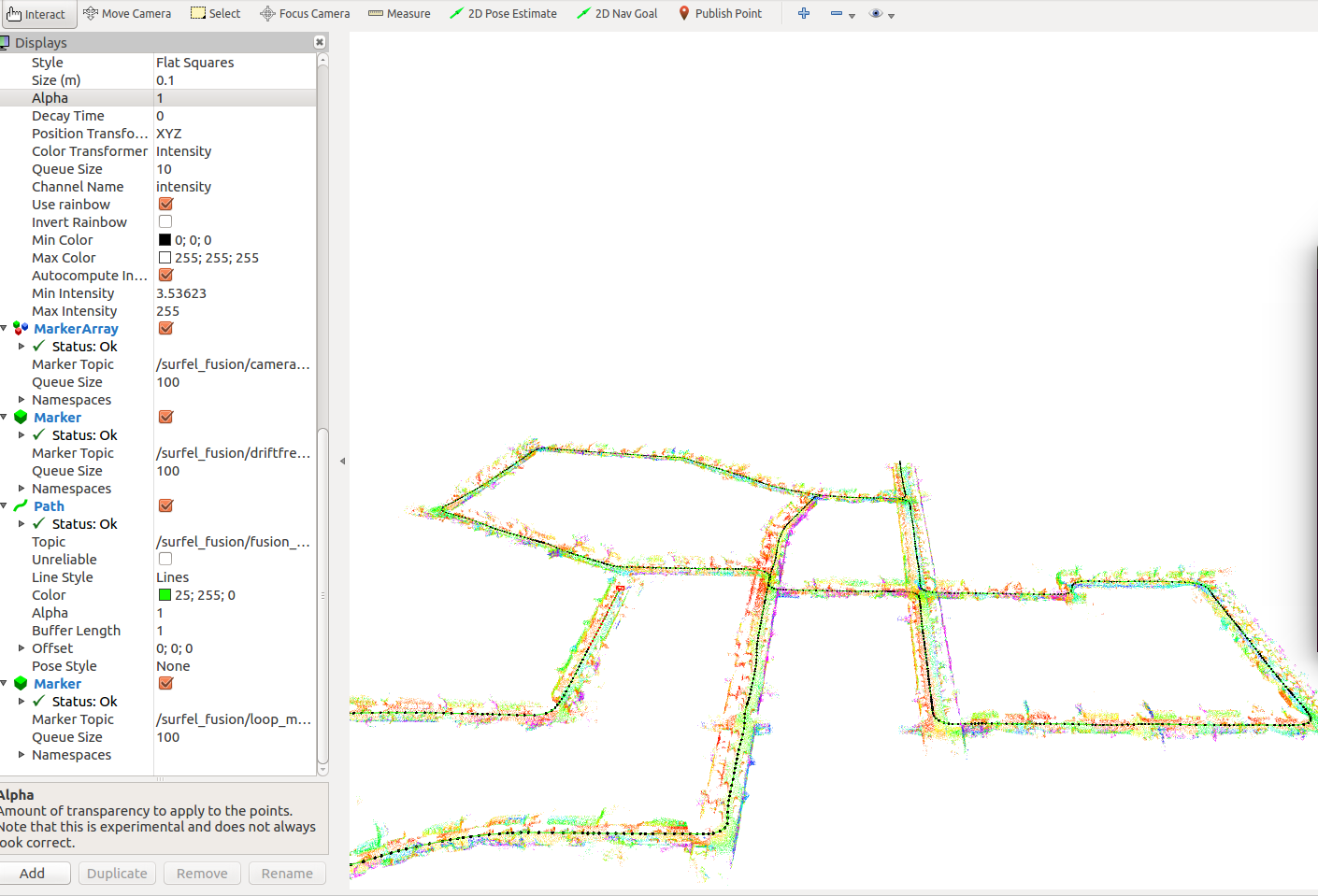The height and width of the screenshot is (896, 1318).
Task: Click the Focus Camera tool
Action: point(304,13)
